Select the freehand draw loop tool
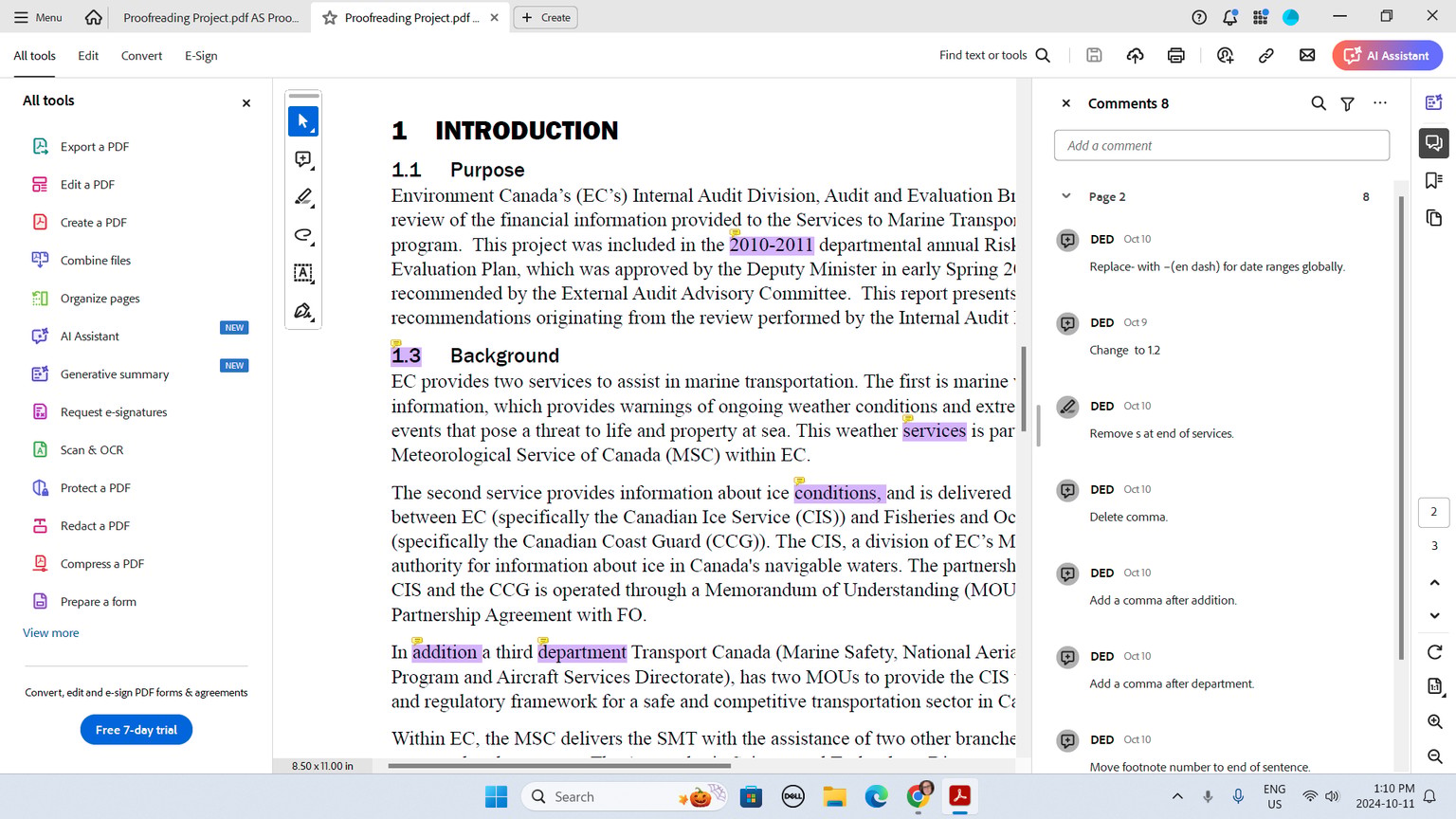Viewport: 1456px width, 819px height. 303,235
